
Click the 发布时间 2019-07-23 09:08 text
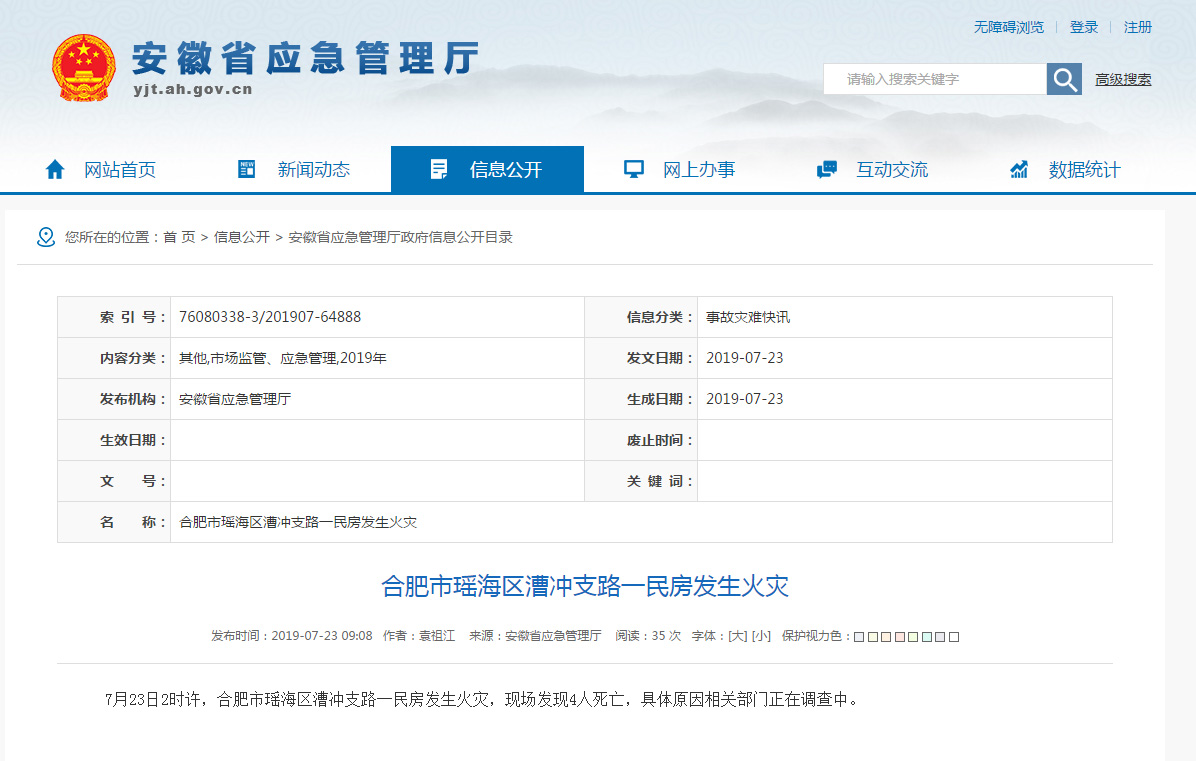click(x=291, y=636)
